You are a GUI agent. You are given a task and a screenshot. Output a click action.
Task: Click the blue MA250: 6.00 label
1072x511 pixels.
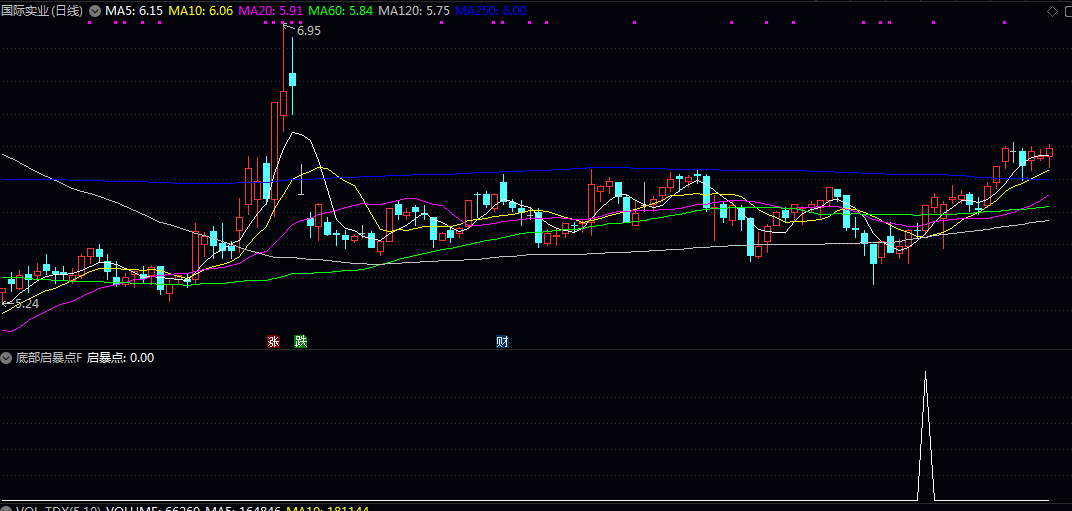click(491, 11)
